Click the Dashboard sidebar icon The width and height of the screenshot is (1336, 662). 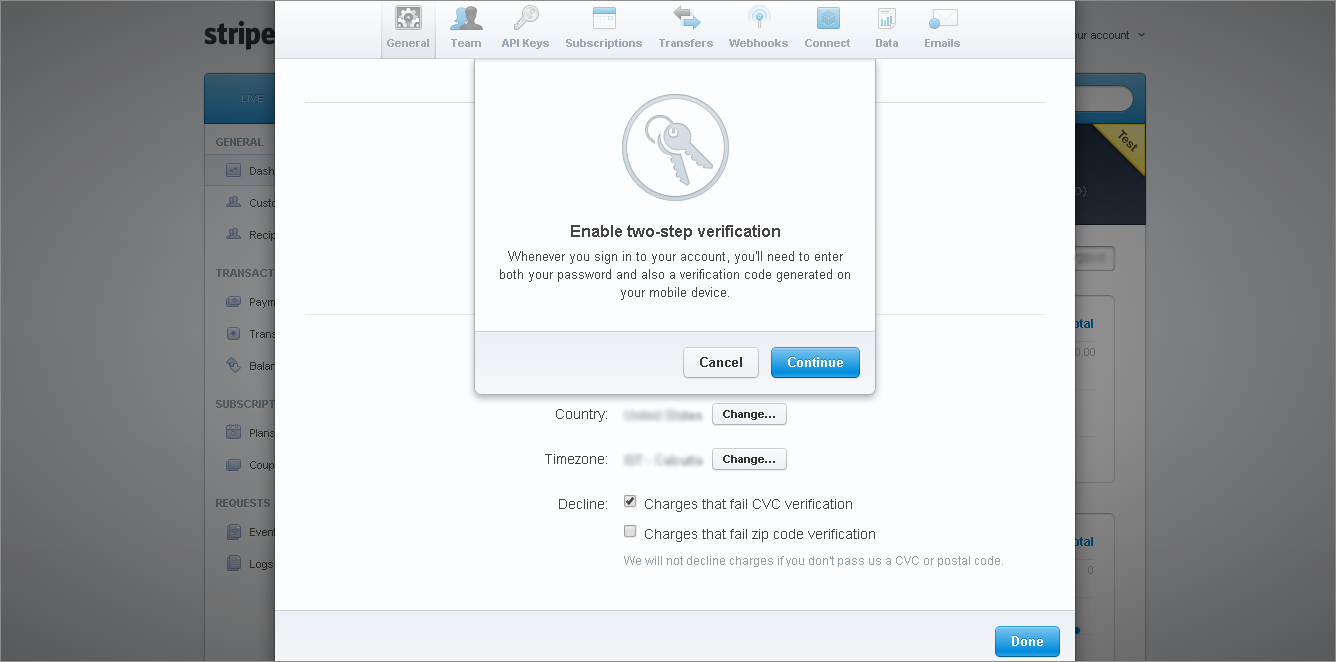point(233,171)
